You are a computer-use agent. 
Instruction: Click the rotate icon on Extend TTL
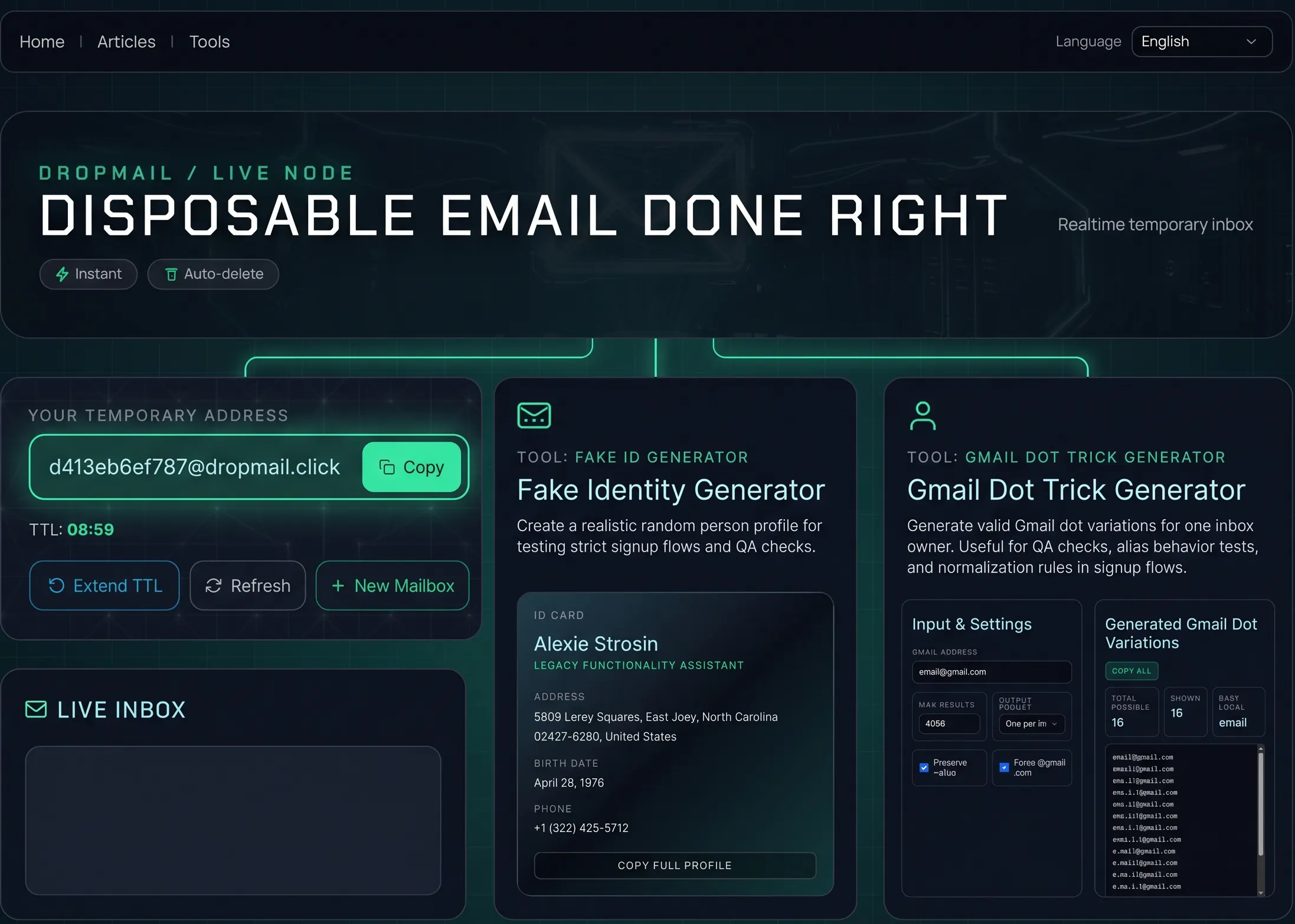[x=57, y=585]
